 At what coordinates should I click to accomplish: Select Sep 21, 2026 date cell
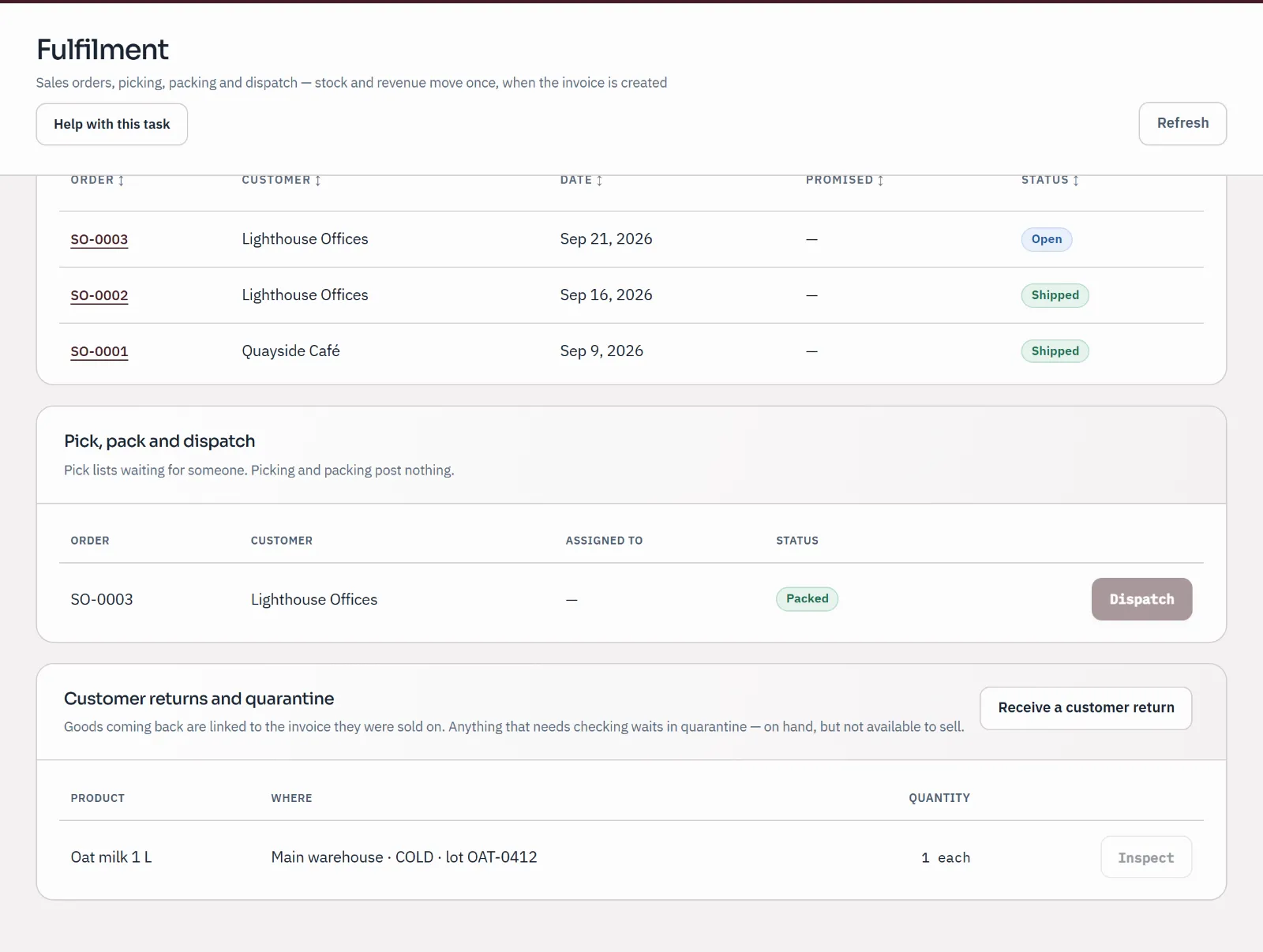click(x=606, y=239)
